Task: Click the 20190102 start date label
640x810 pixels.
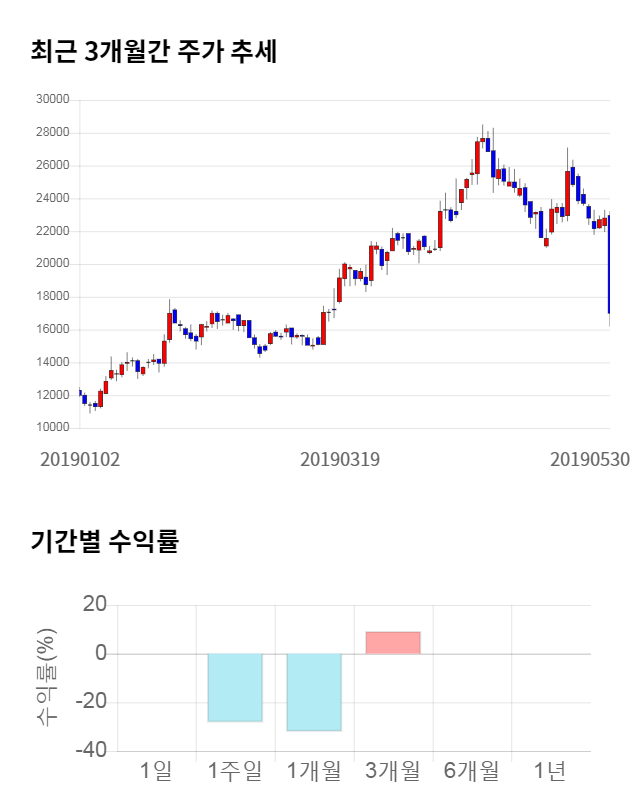Action: [80, 459]
